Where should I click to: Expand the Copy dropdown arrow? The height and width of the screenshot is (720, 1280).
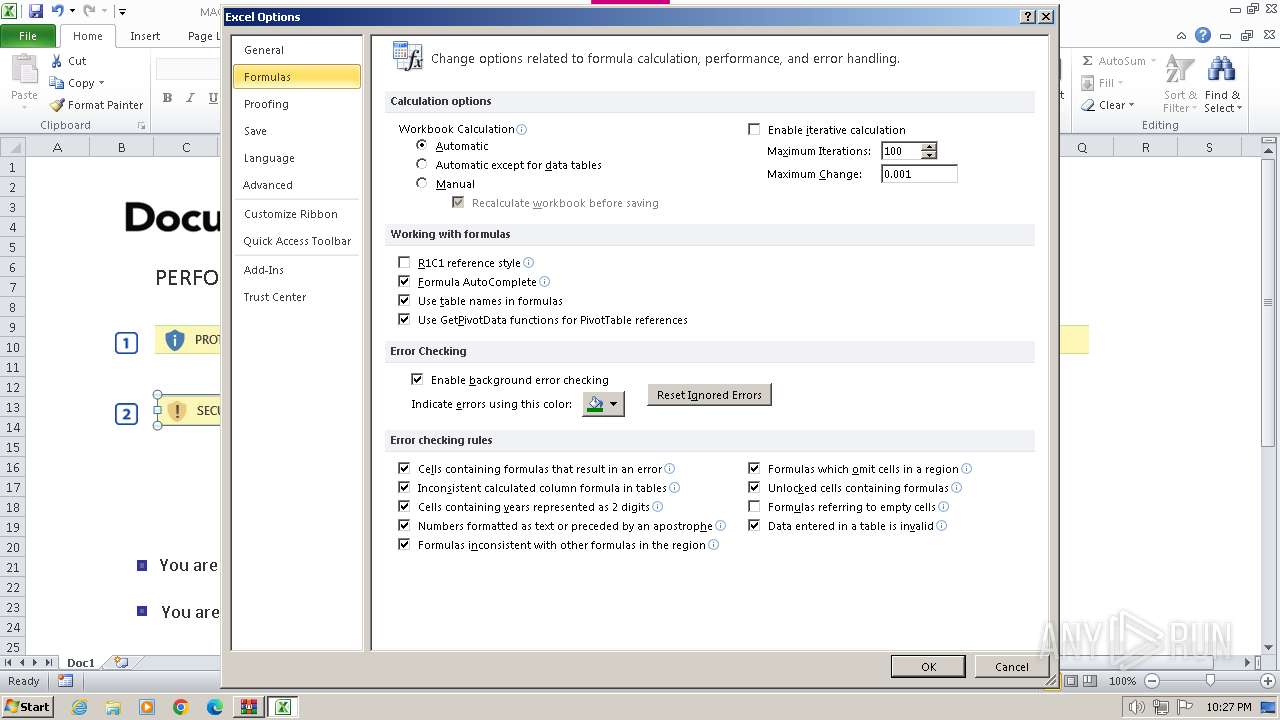click(x=101, y=83)
